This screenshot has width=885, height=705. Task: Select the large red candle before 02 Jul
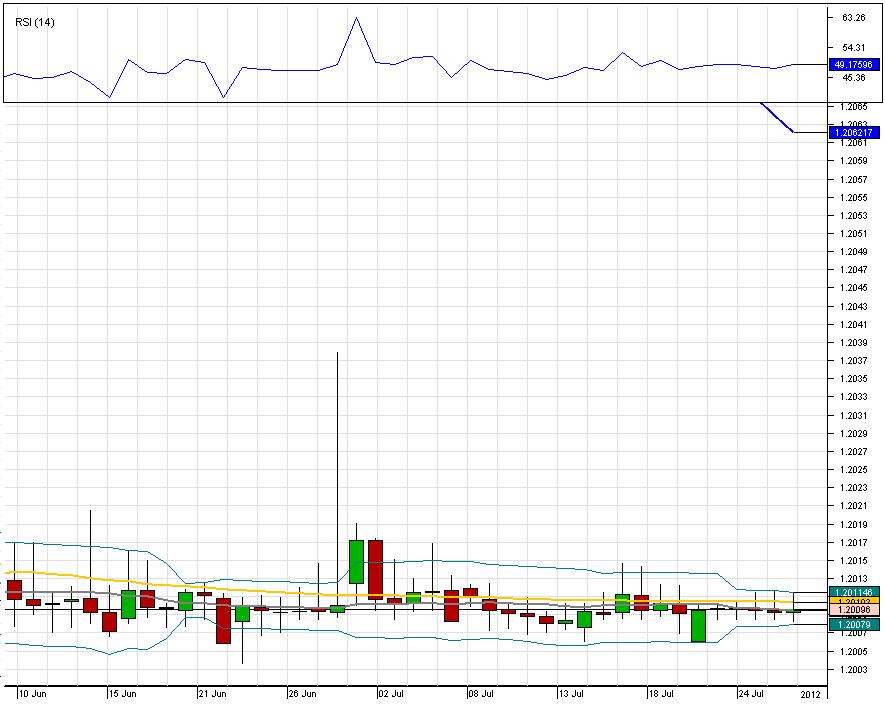point(375,568)
